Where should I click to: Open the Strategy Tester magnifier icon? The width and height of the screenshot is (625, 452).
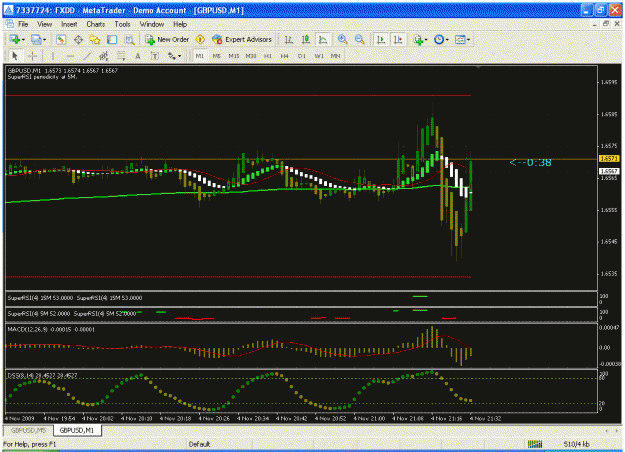[x=130, y=39]
